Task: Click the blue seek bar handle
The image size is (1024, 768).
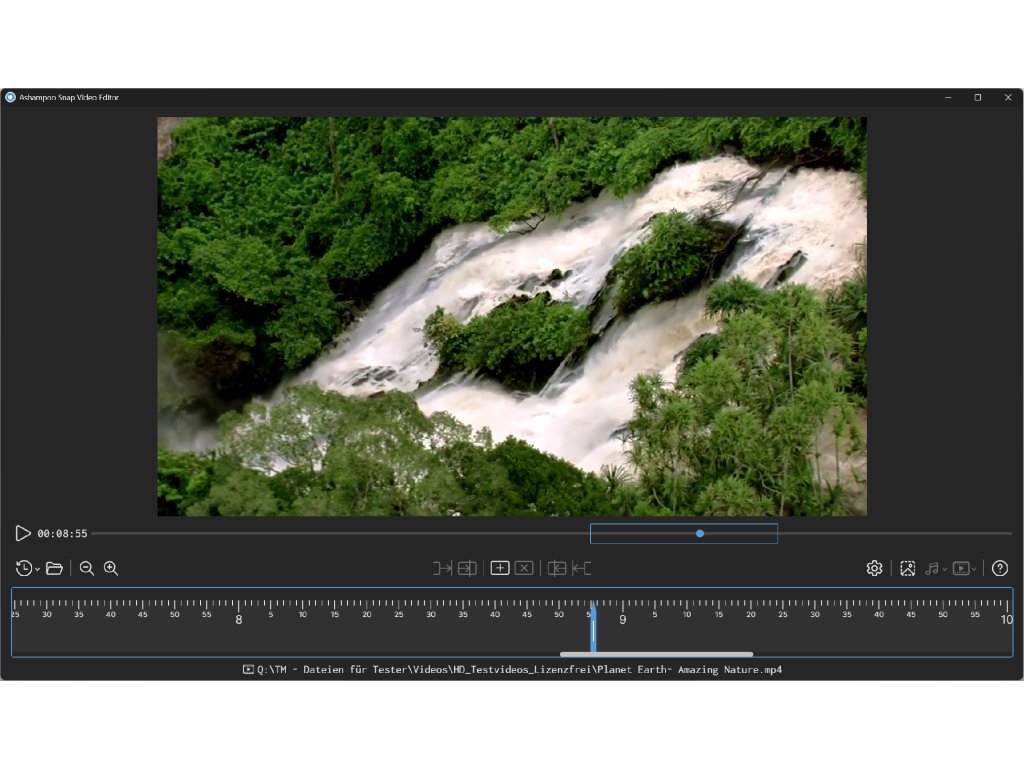Action: click(700, 534)
